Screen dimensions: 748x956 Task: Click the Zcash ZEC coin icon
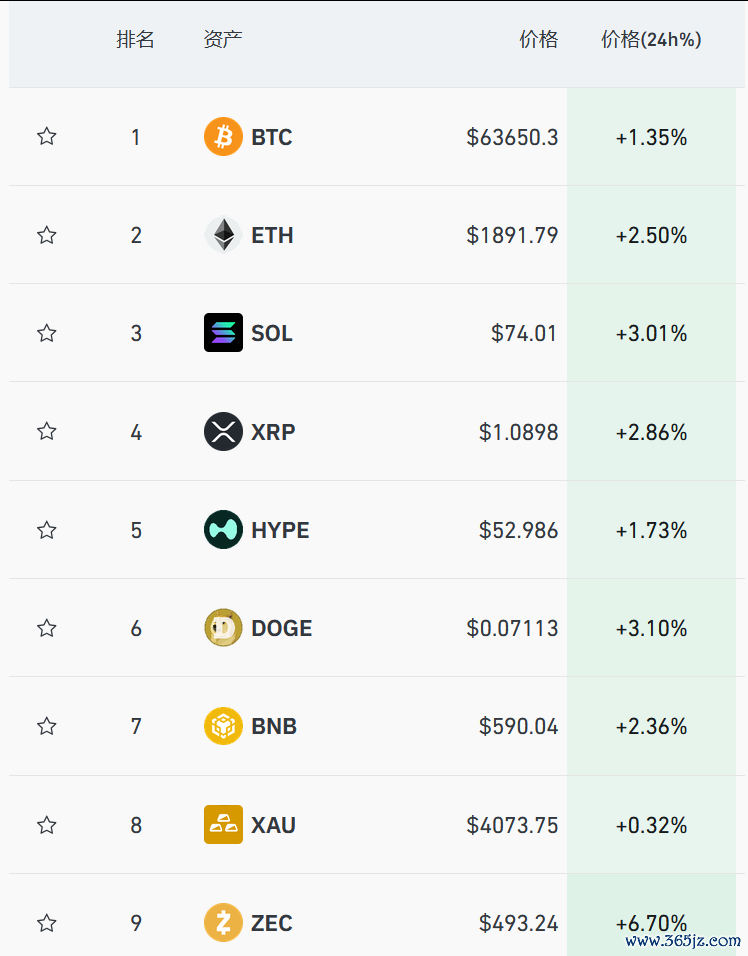(x=223, y=922)
